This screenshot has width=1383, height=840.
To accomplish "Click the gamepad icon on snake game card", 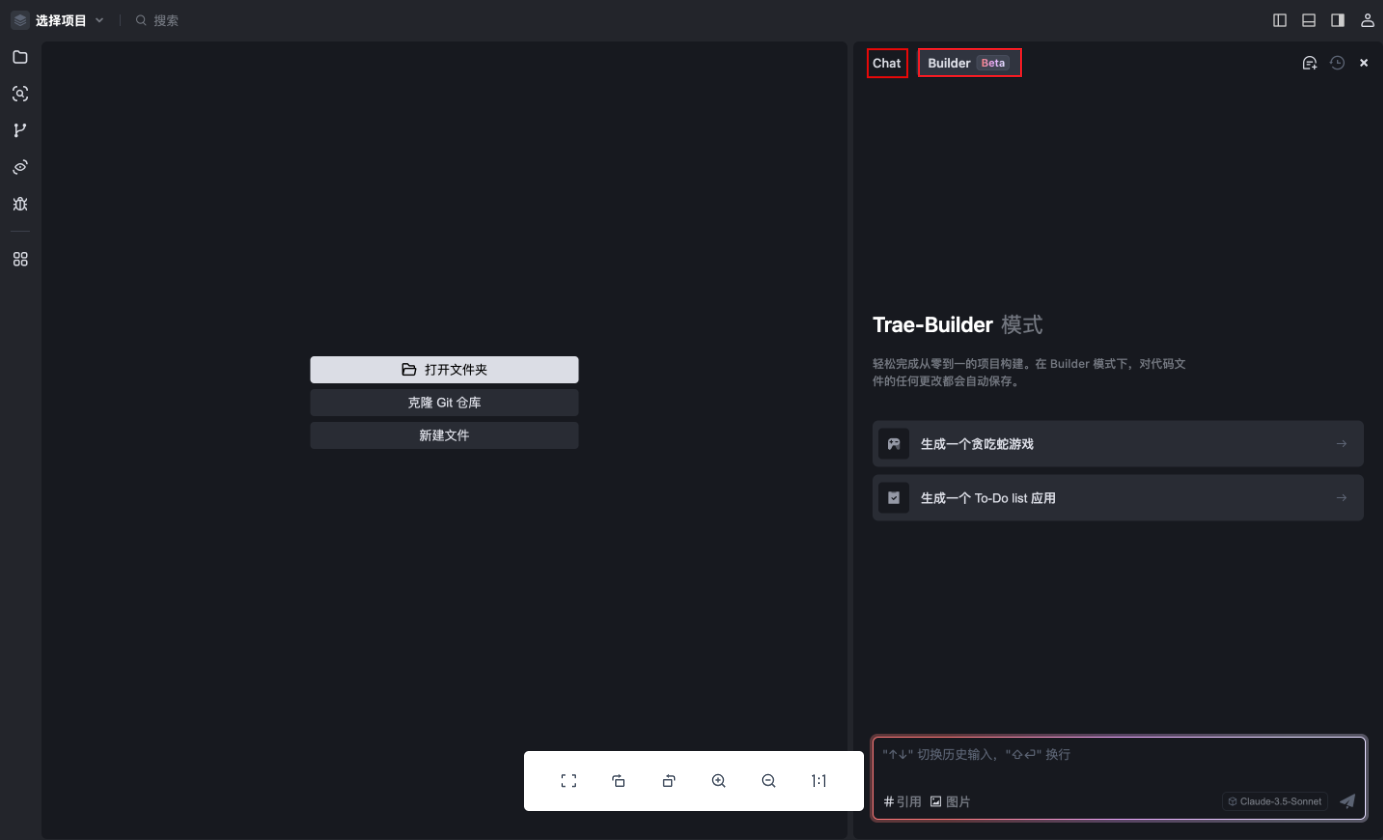I will coord(894,444).
